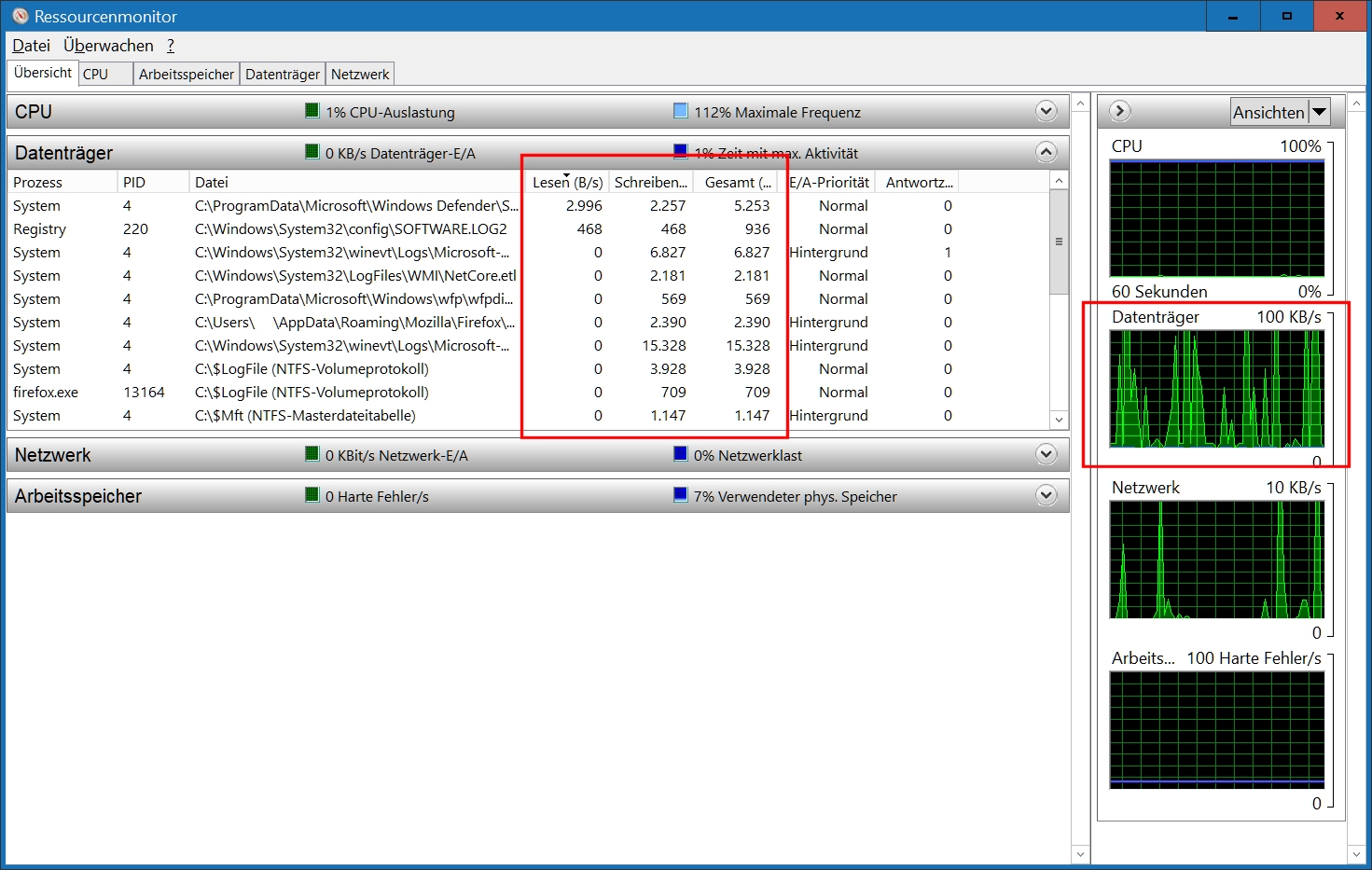Image resolution: width=1372 pixels, height=870 pixels.
Task: Switch to the Arbeitsspeicher tab
Action: point(187,75)
